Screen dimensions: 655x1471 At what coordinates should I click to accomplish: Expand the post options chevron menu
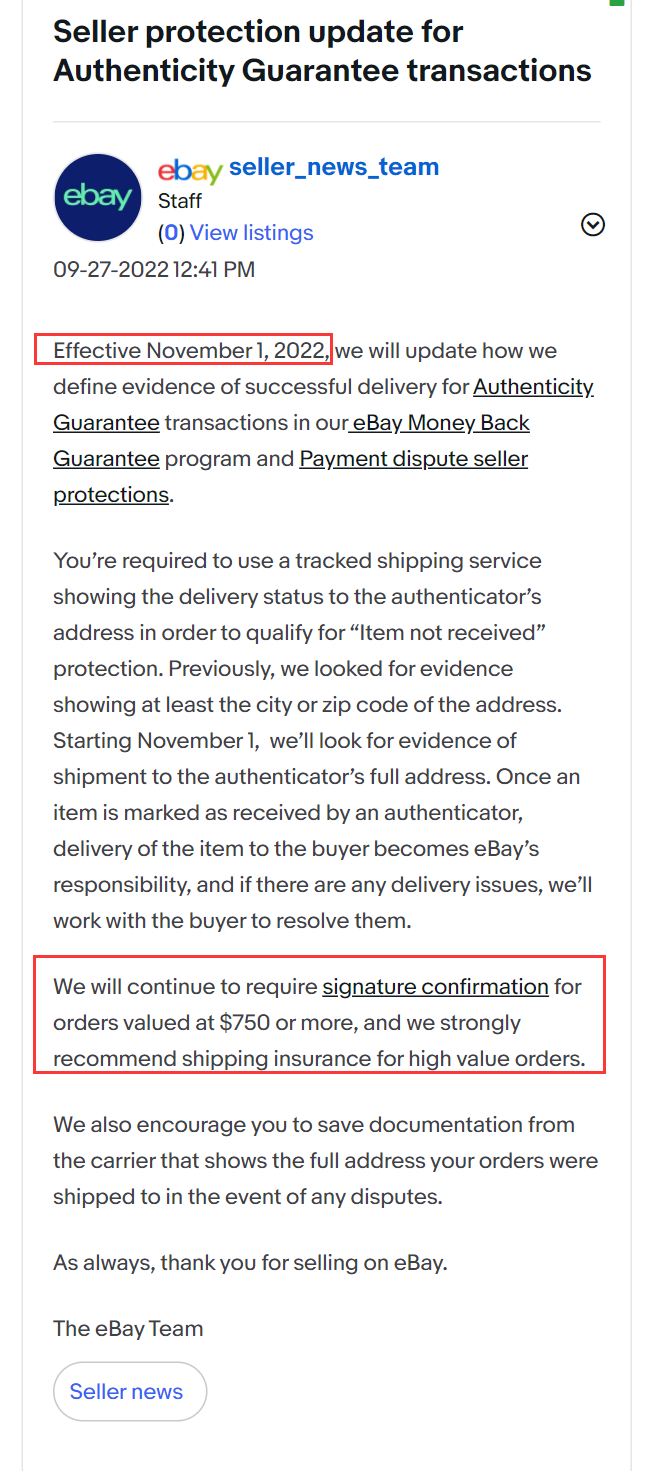click(593, 225)
